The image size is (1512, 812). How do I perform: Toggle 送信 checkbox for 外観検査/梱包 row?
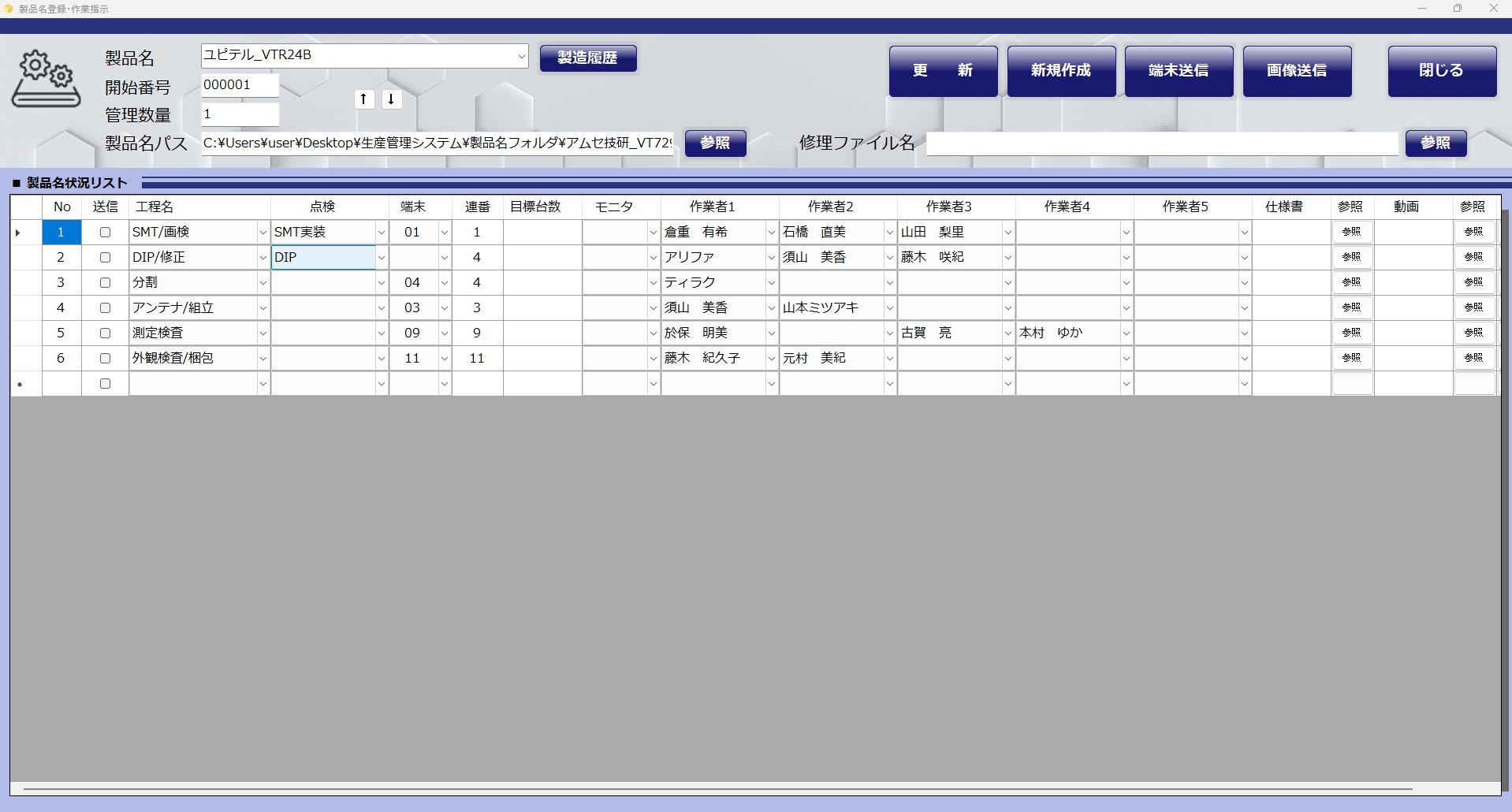click(105, 359)
